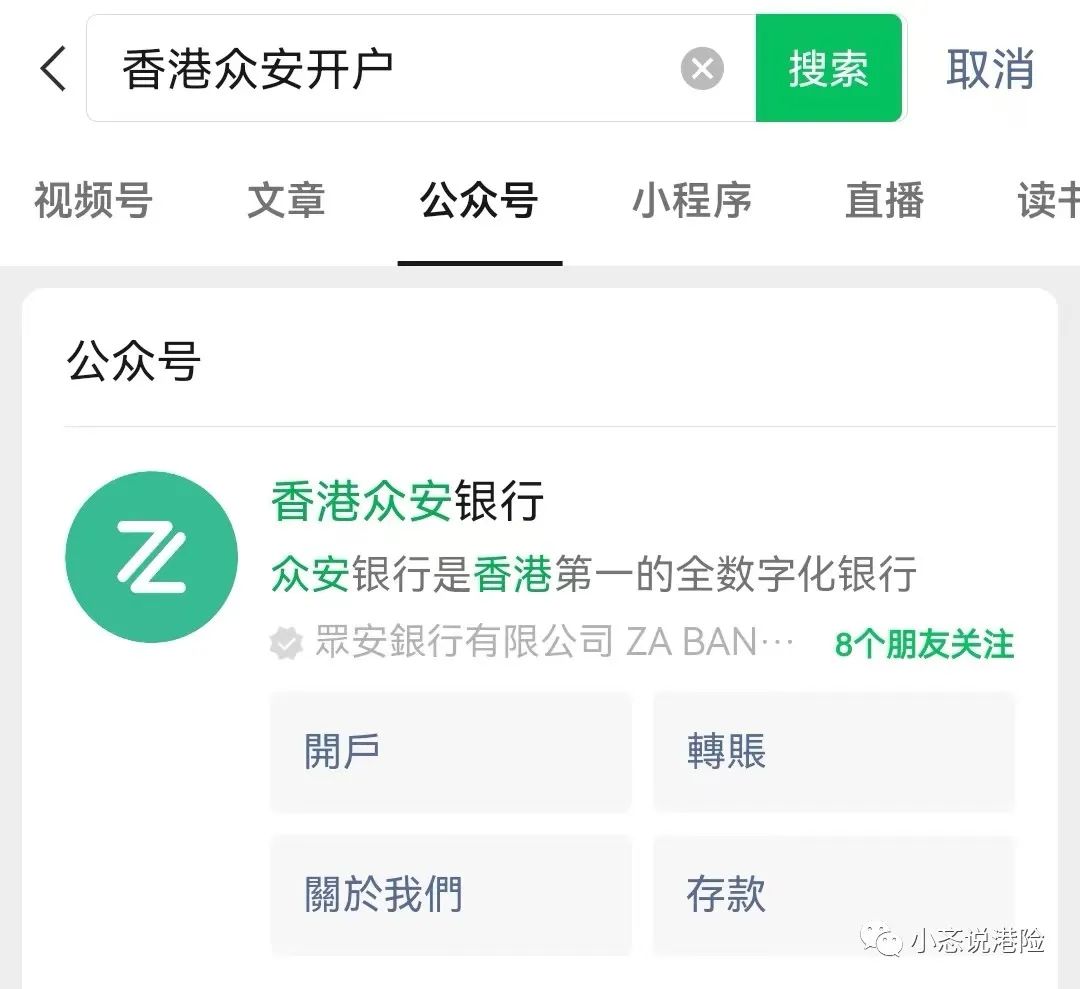Switch to the 直播 tab
1080x989 pixels.
coord(884,201)
